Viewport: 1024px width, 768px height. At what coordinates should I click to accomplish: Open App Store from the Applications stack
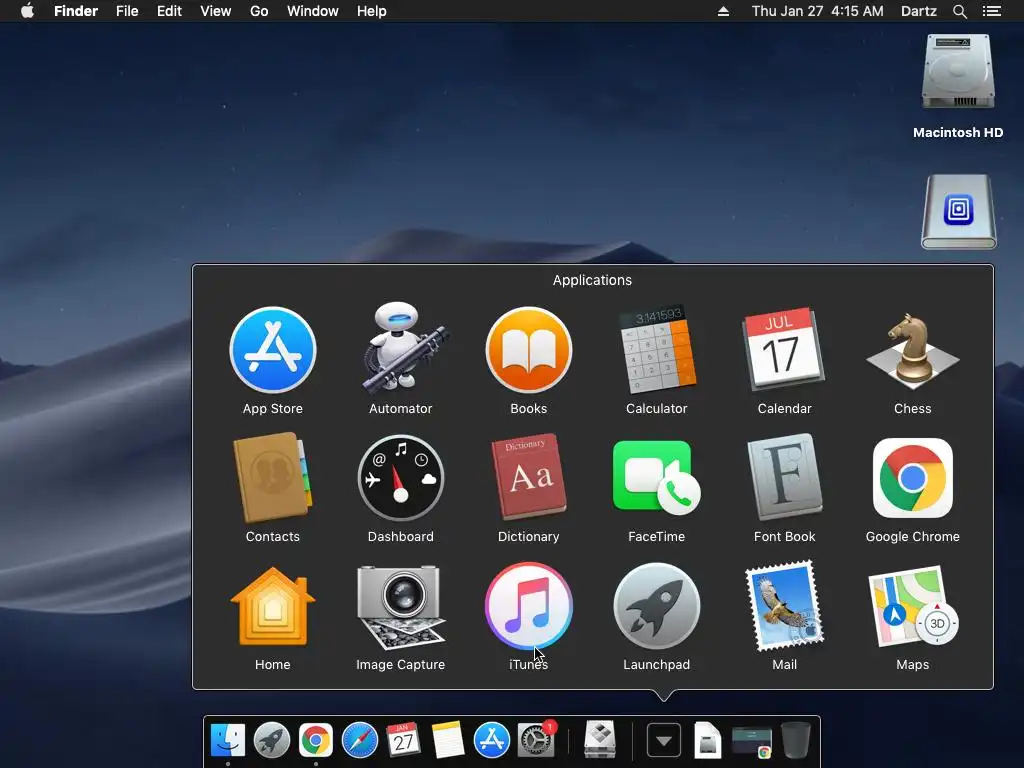pos(273,351)
